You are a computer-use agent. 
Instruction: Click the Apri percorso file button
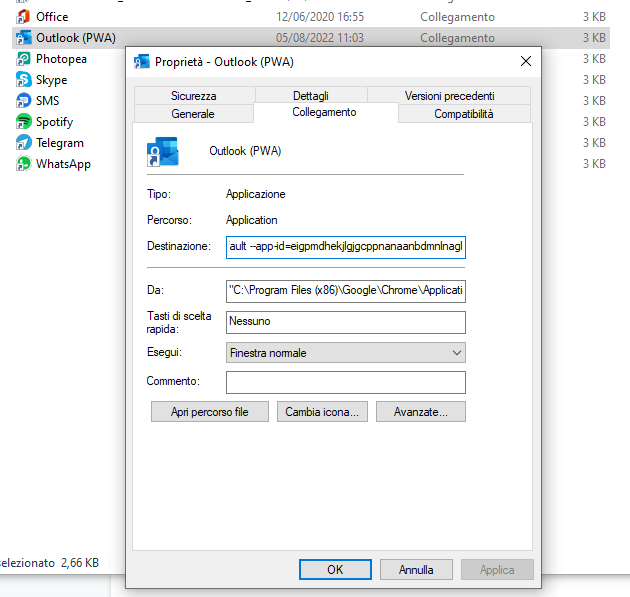click(x=210, y=411)
